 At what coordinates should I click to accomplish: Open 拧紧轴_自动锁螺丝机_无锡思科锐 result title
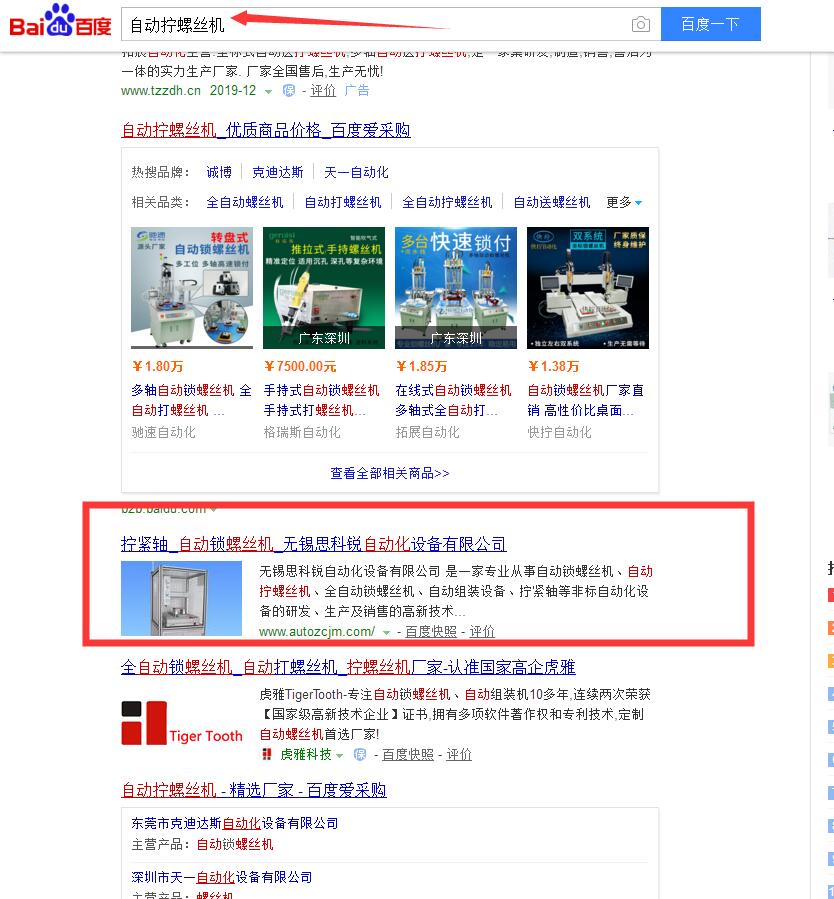[314, 544]
